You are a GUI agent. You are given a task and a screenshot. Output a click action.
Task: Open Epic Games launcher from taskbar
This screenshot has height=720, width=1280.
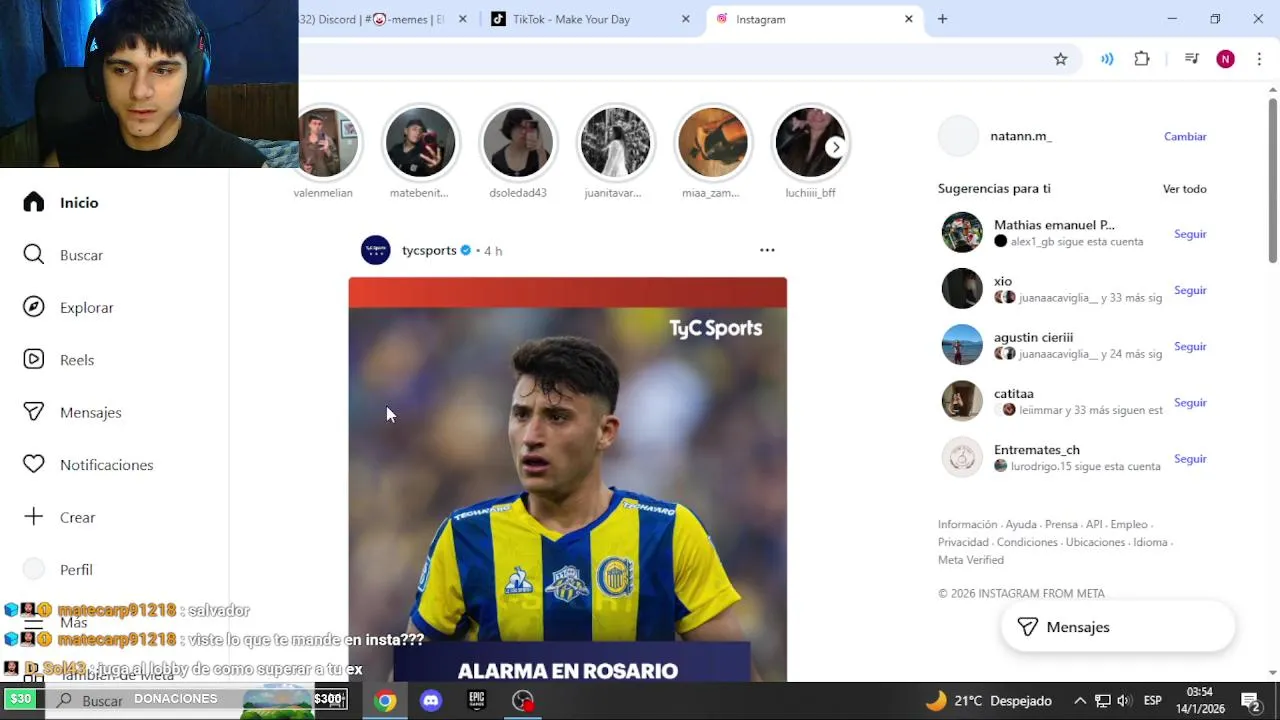[477, 701]
